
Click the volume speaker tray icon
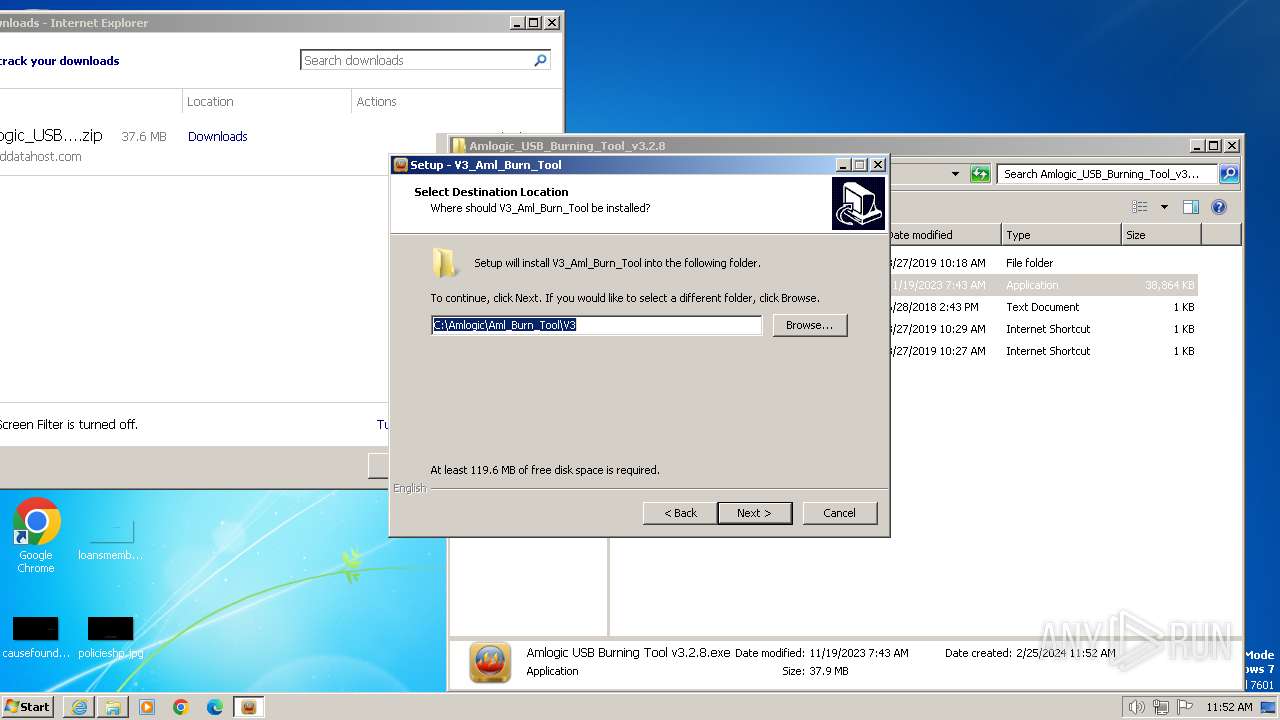pos(1137,707)
